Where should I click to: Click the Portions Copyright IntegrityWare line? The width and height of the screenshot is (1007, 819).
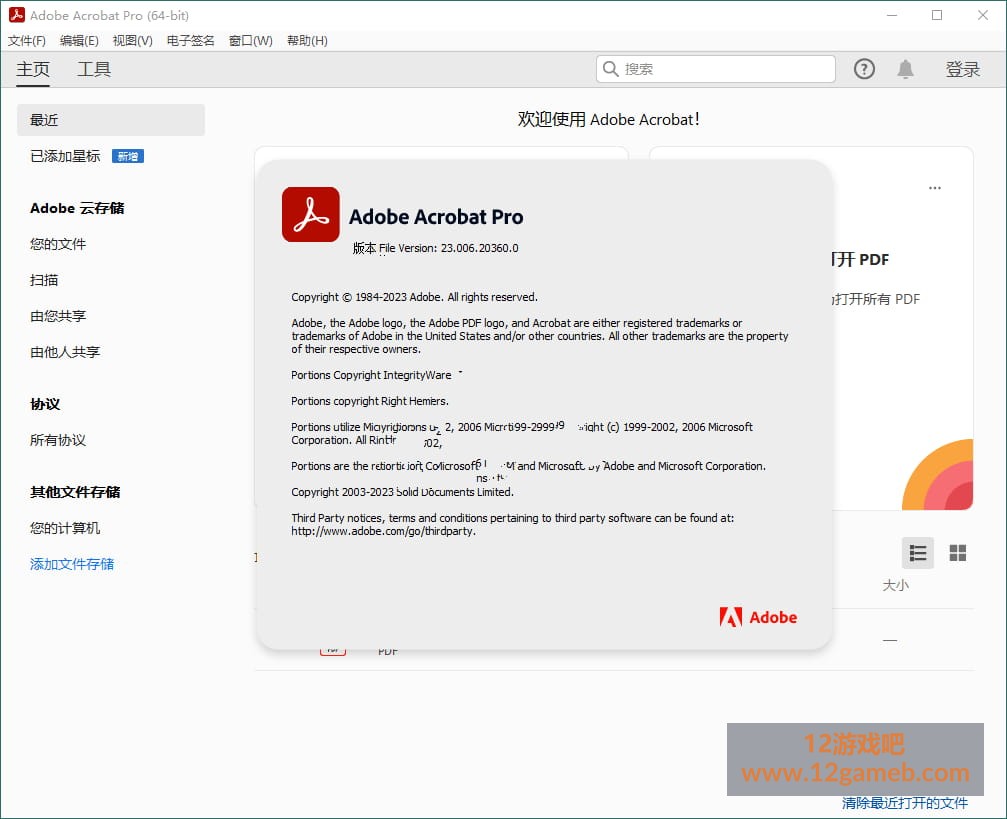371,375
